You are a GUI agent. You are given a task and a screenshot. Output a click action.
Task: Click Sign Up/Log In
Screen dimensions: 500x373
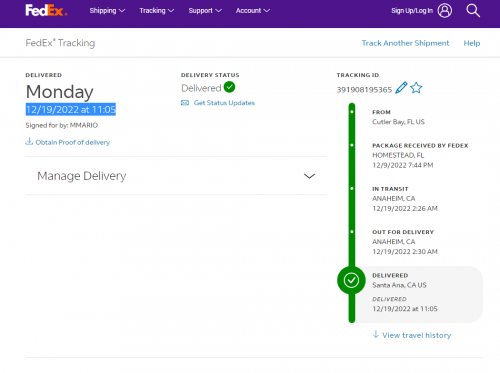point(412,11)
